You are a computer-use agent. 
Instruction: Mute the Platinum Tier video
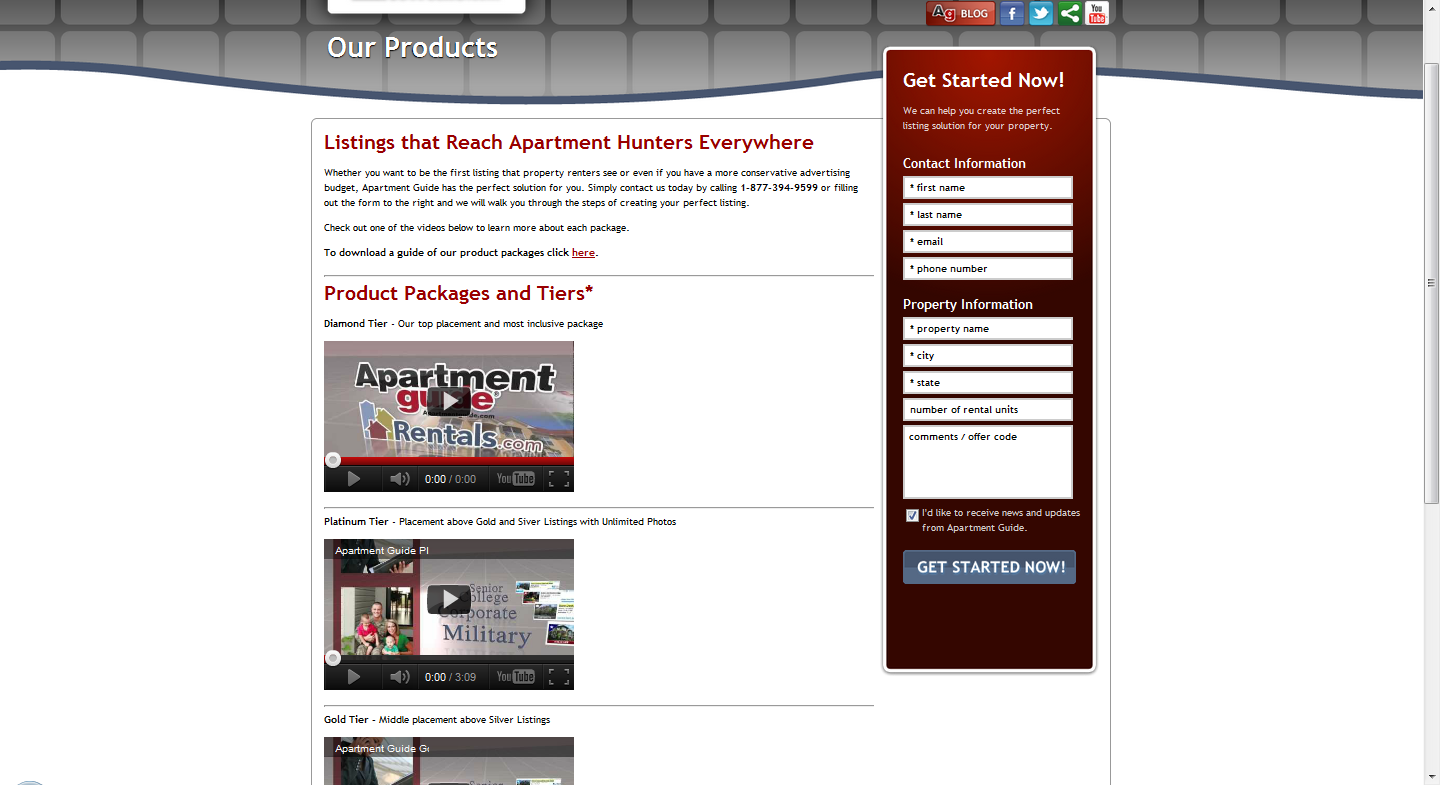click(x=400, y=677)
